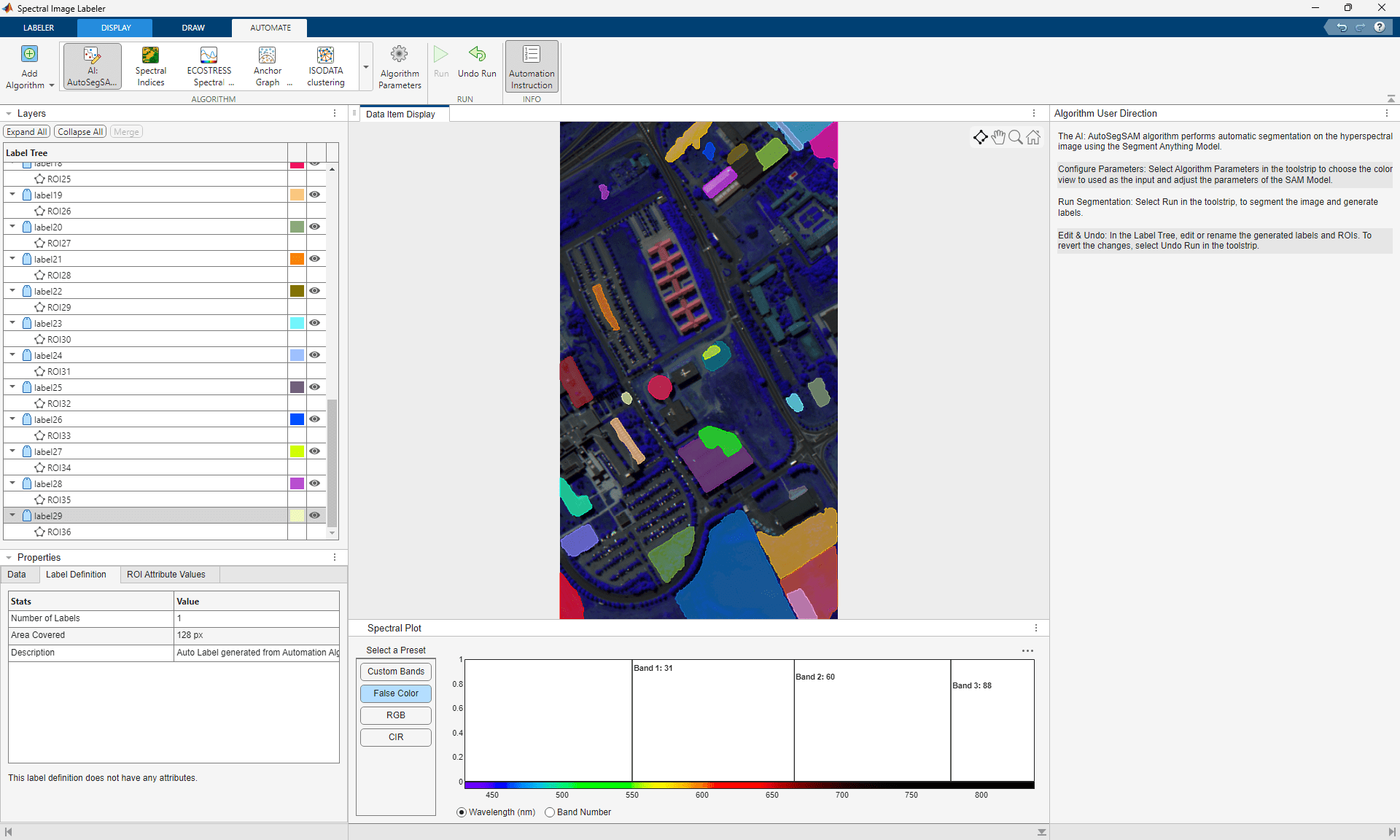Toggle visibility of label29
This screenshot has height=840, width=1400.
pyautogui.click(x=314, y=516)
